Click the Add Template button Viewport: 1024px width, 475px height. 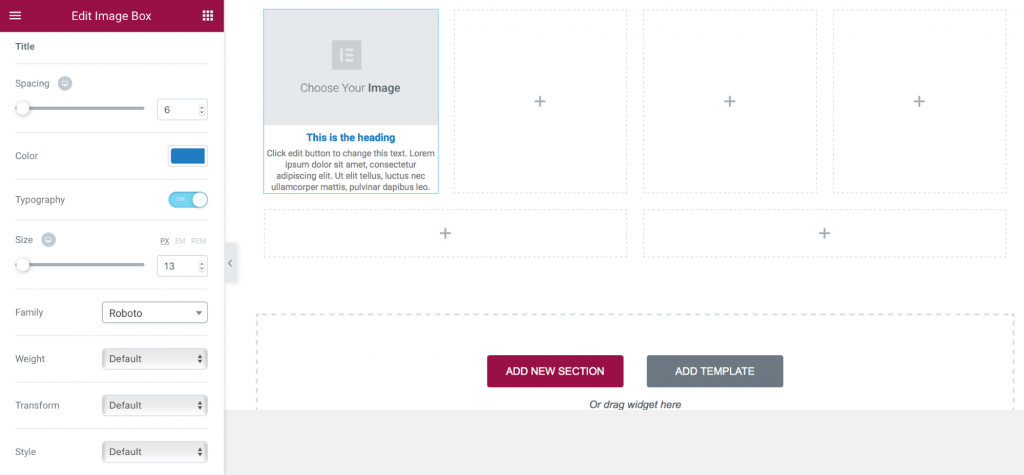tap(714, 371)
